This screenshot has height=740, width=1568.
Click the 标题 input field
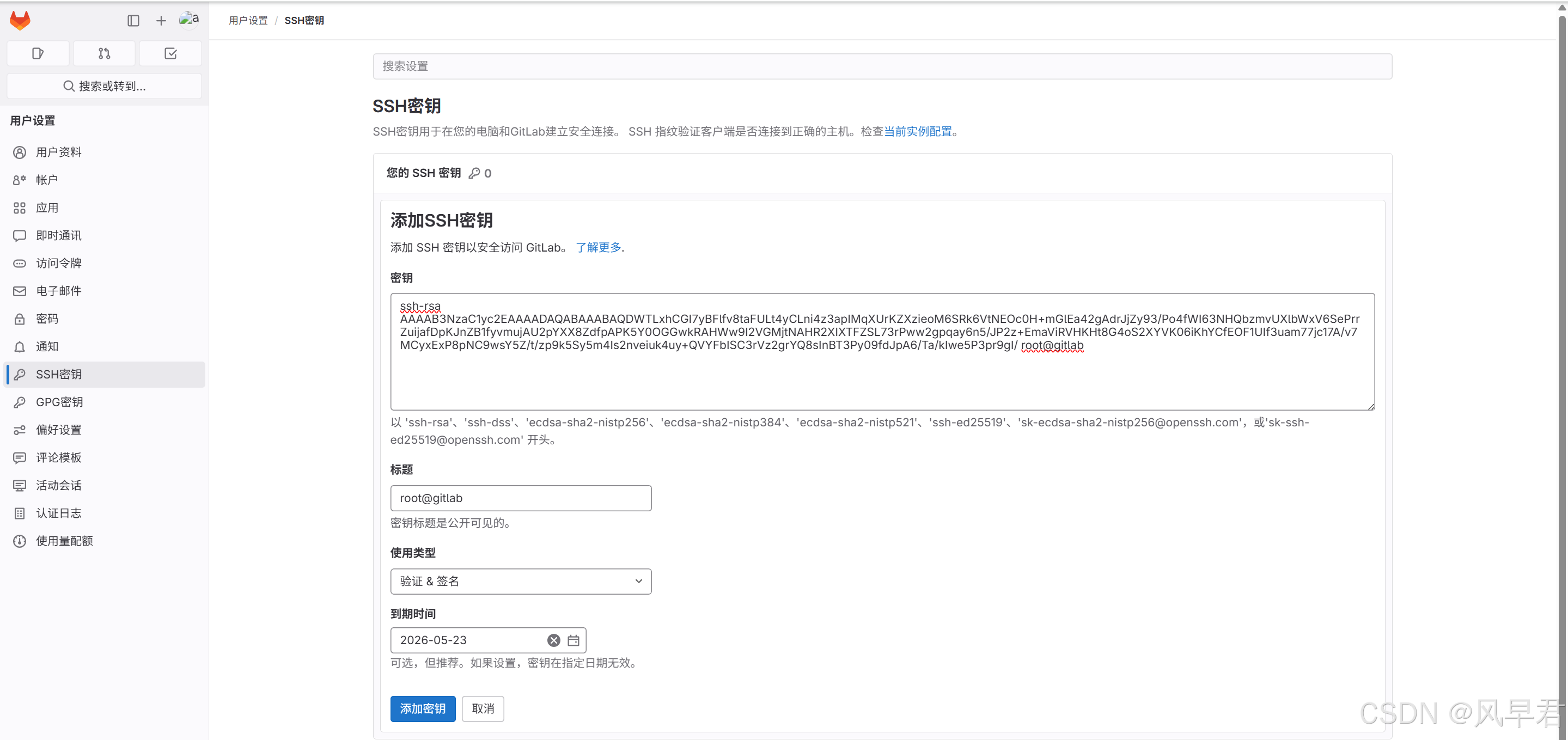521,498
